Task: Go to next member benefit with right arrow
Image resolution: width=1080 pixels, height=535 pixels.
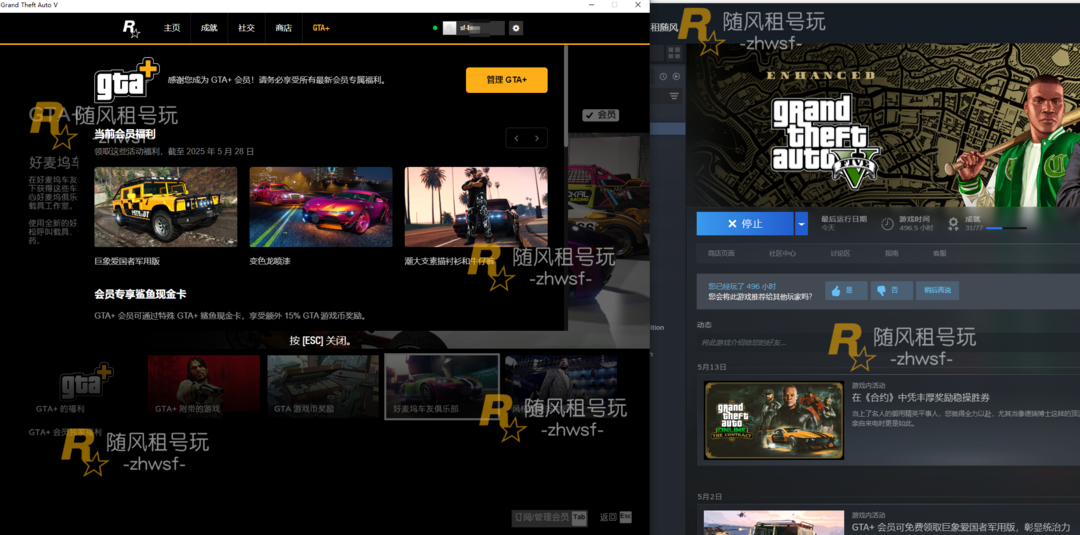Action: click(537, 138)
